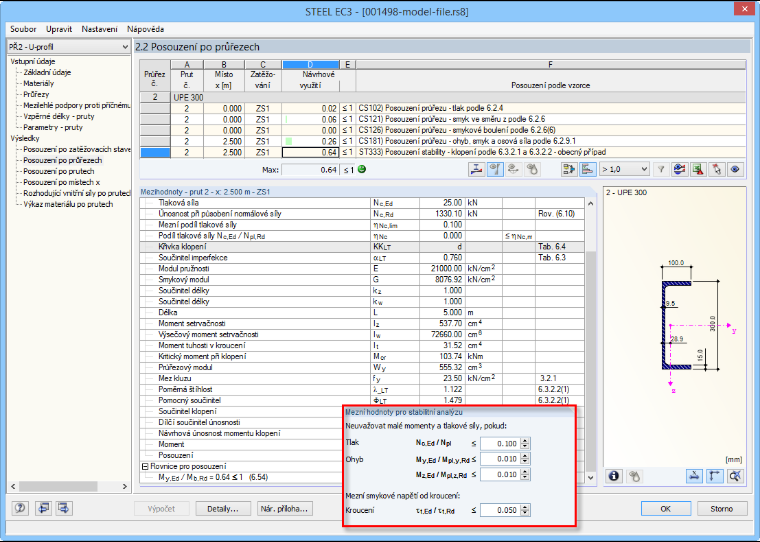Select CS102 tlak podle 6.2.4 row
Viewport: 760px width, 542px height.
tap(443, 108)
